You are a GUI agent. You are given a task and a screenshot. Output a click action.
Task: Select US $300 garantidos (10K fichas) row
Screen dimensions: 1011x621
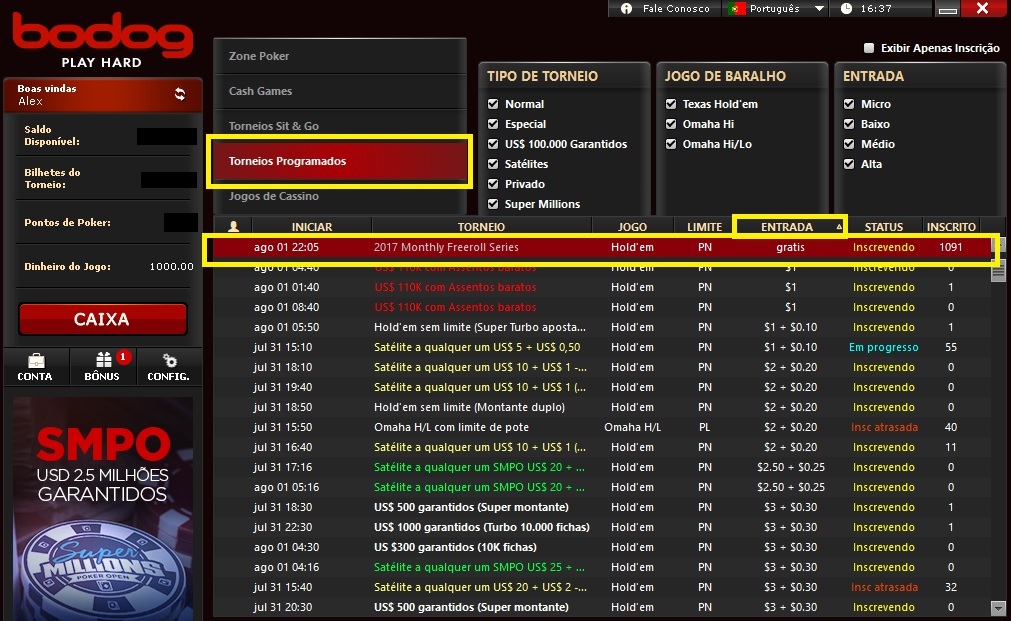coord(602,547)
